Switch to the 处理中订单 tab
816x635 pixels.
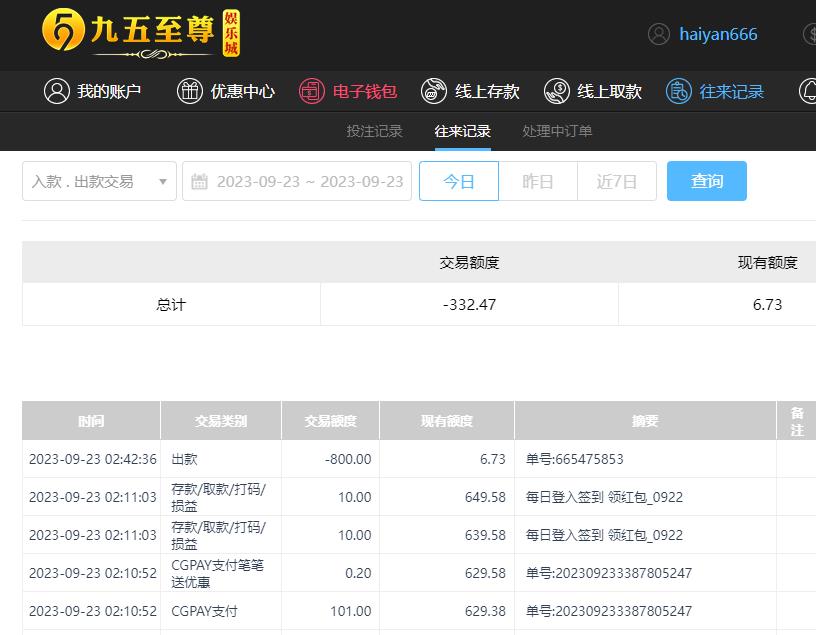click(x=557, y=131)
